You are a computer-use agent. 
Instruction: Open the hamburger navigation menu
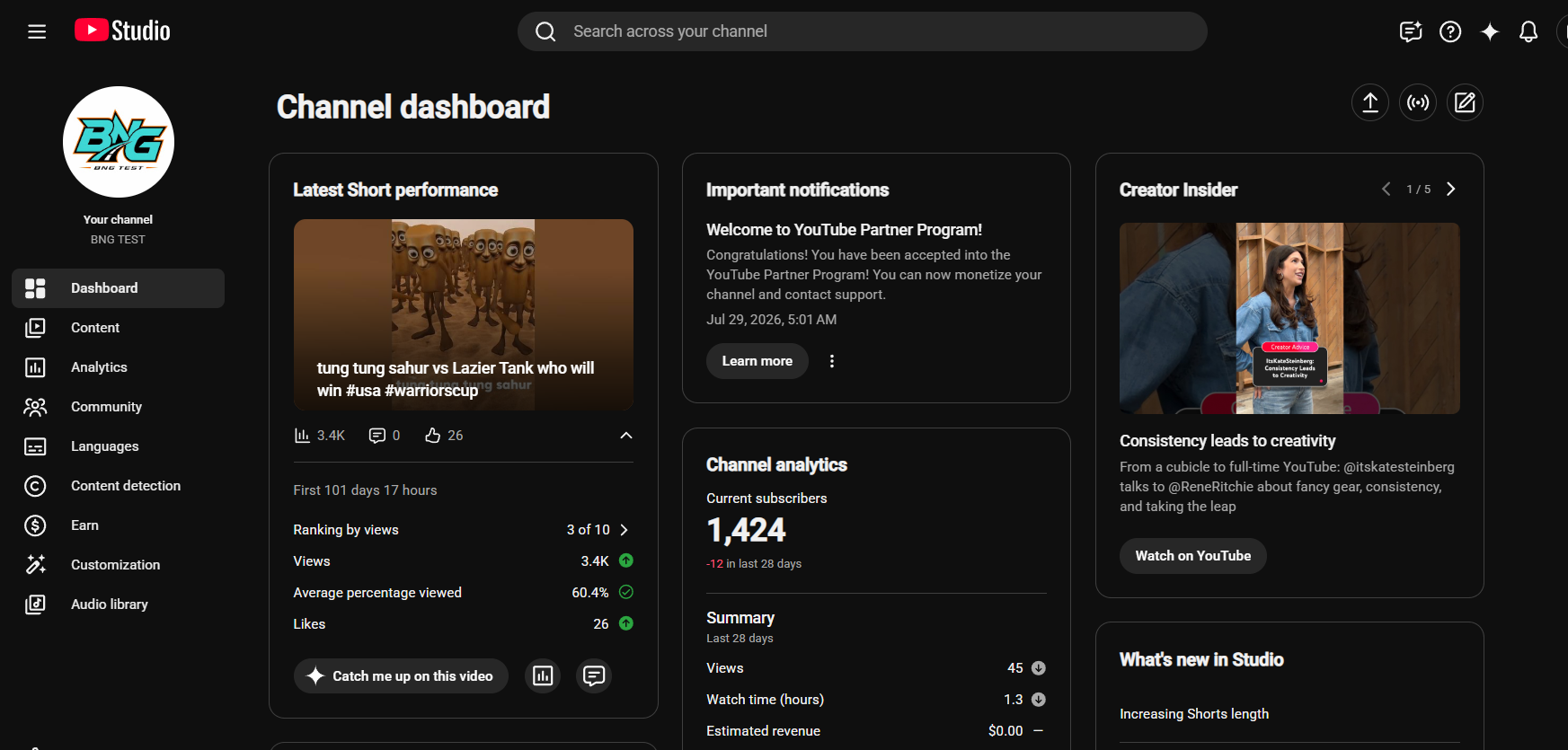(37, 31)
